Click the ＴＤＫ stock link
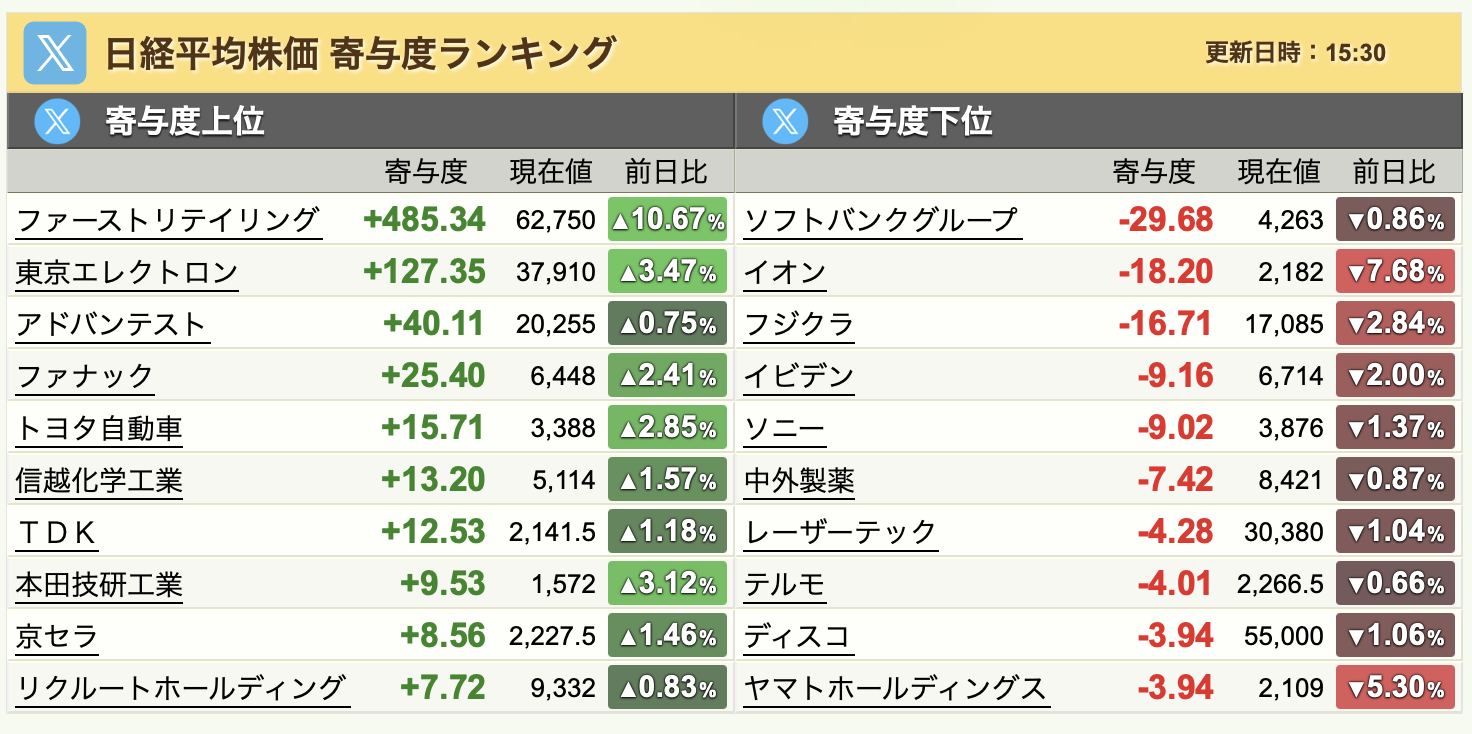Viewport: 1472px width, 734px height. 57,532
